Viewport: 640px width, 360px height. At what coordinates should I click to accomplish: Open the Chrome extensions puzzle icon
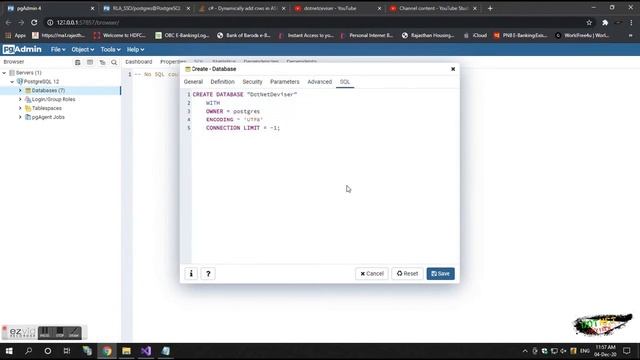click(x=605, y=22)
